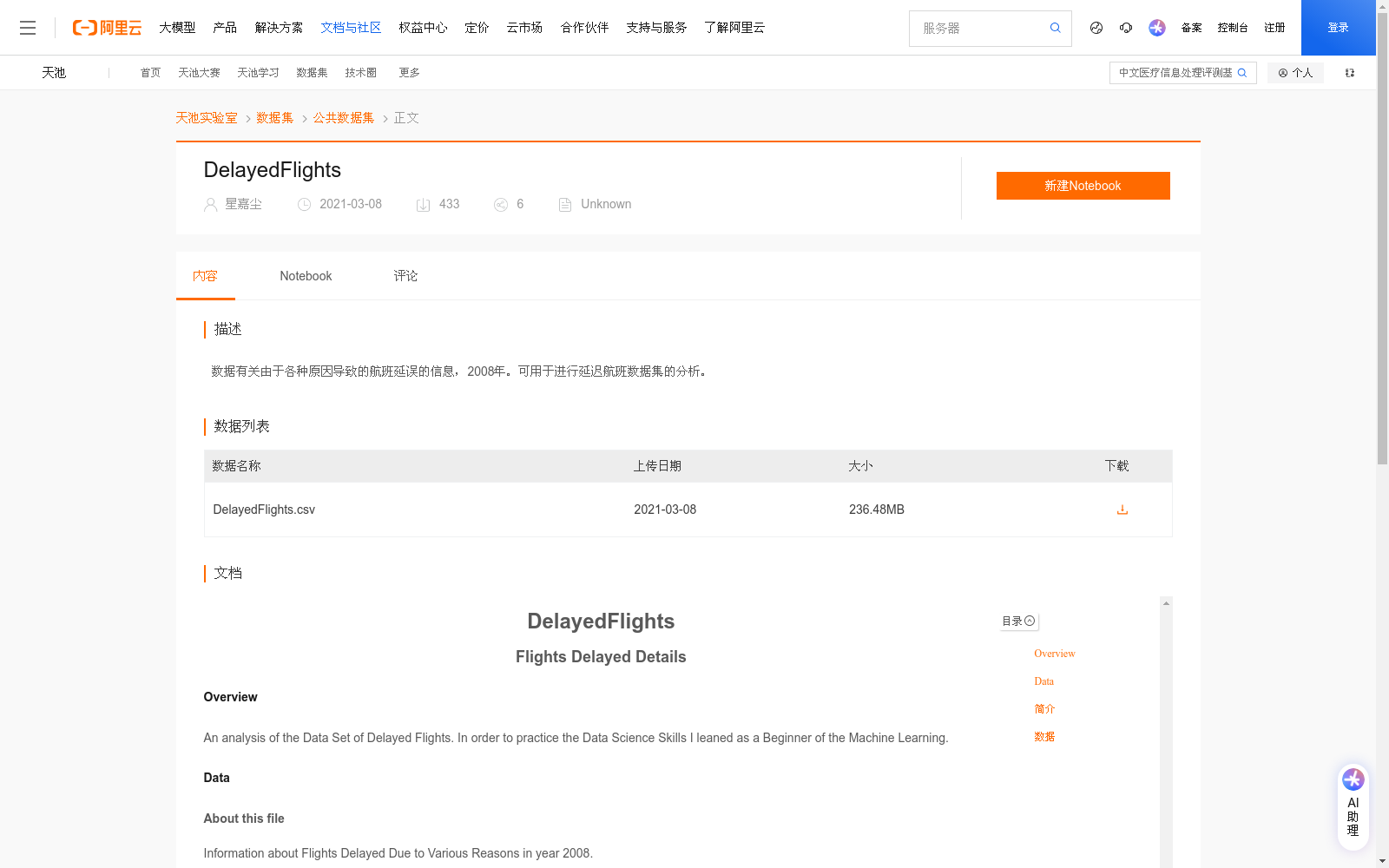
Task: Open 天池学习 in the Tianchi navigation
Action: 258,73
